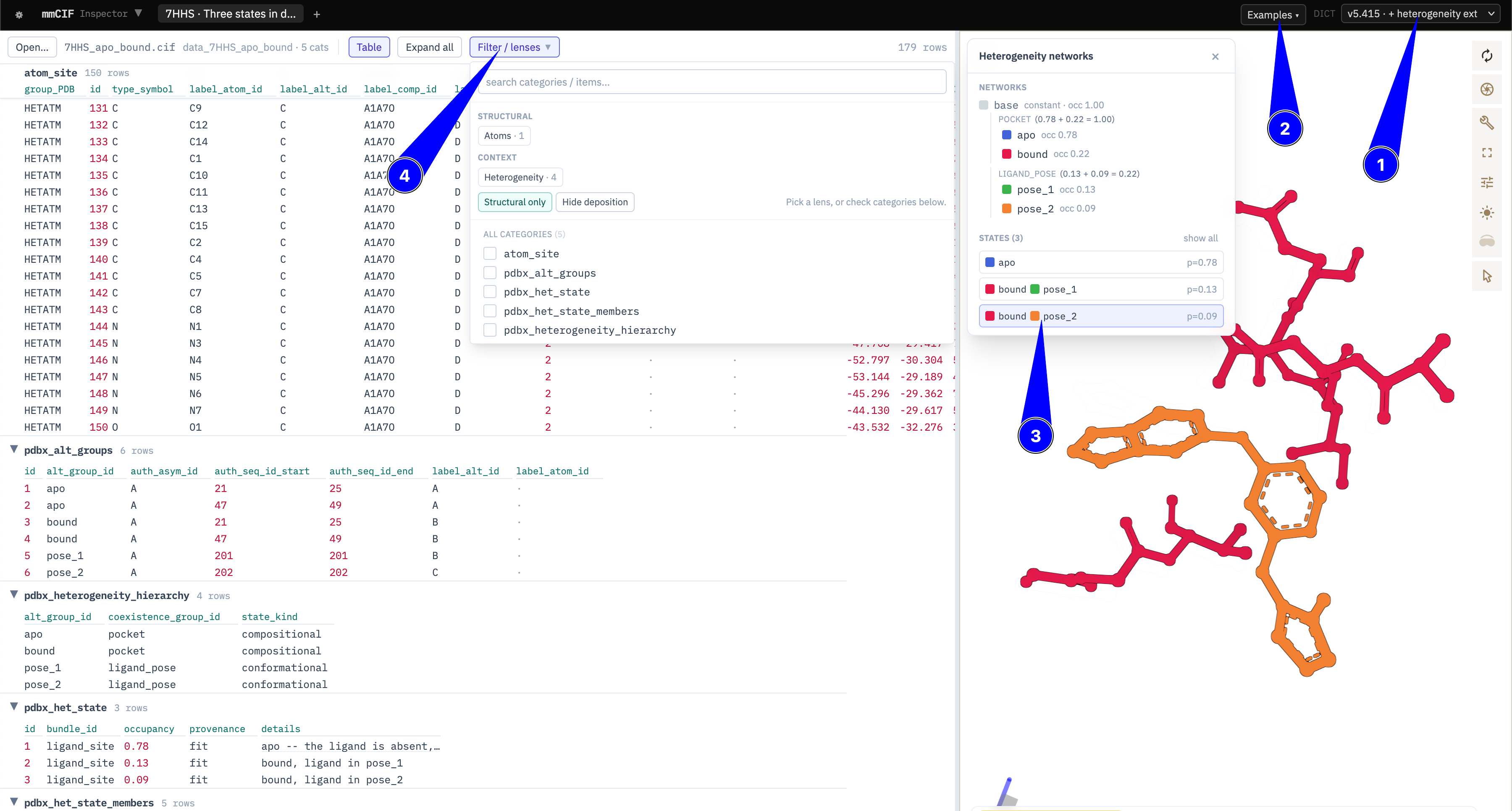Screen dimensions: 1512x811
Task: Collapse the pdbx_het_state table section
Action: coord(13,706)
